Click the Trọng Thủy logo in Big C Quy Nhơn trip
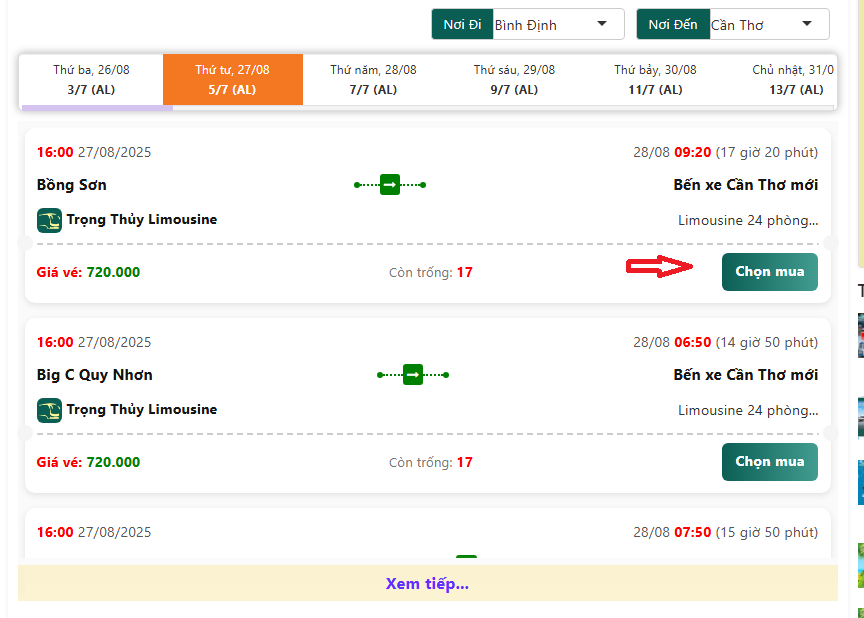This screenshot has height=618, width=864. pyautogui.click(x=49, y=410)
